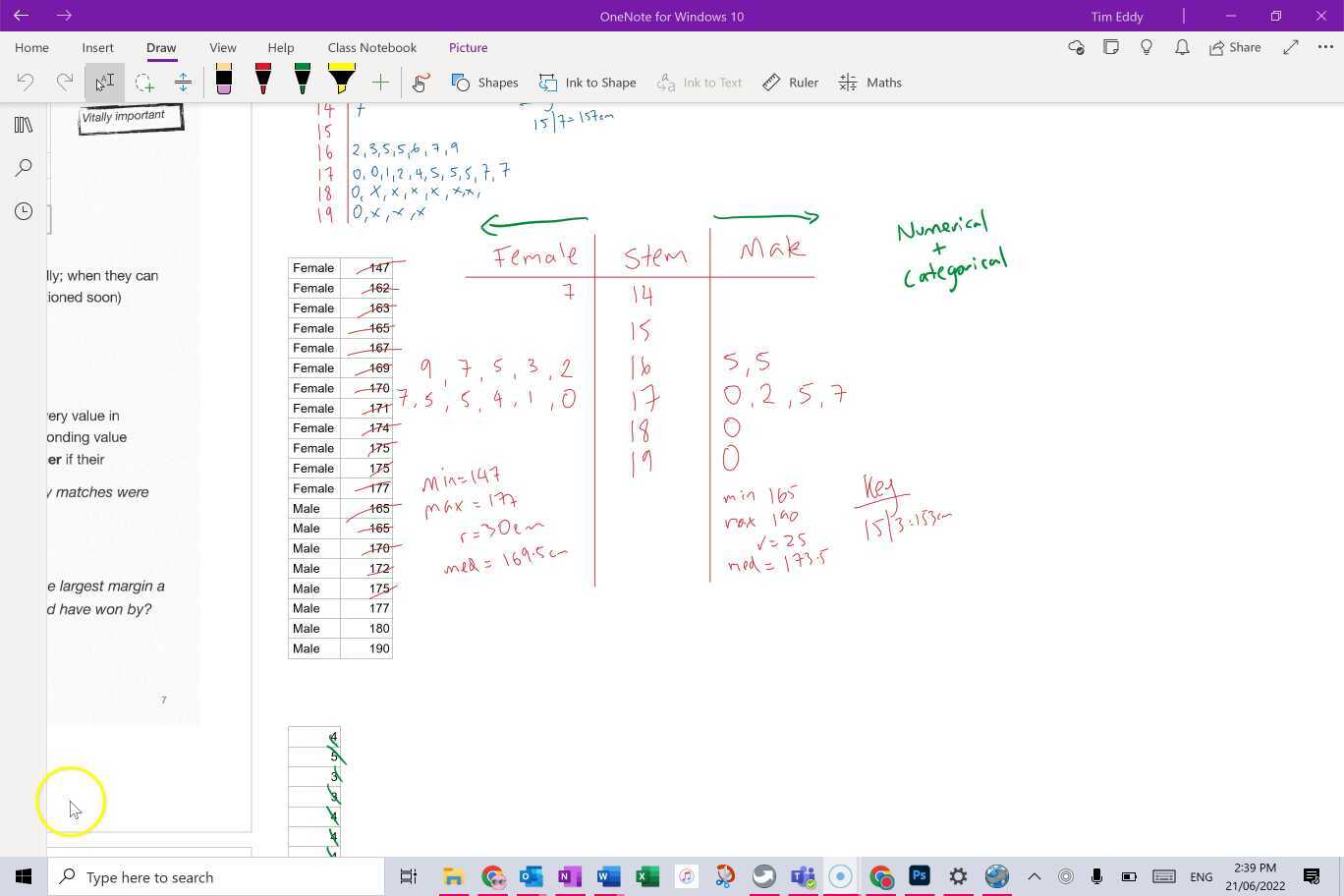This screenshot has height=896, width=1344.
Task: Expand the Shapes gallery
Action: 485,83
